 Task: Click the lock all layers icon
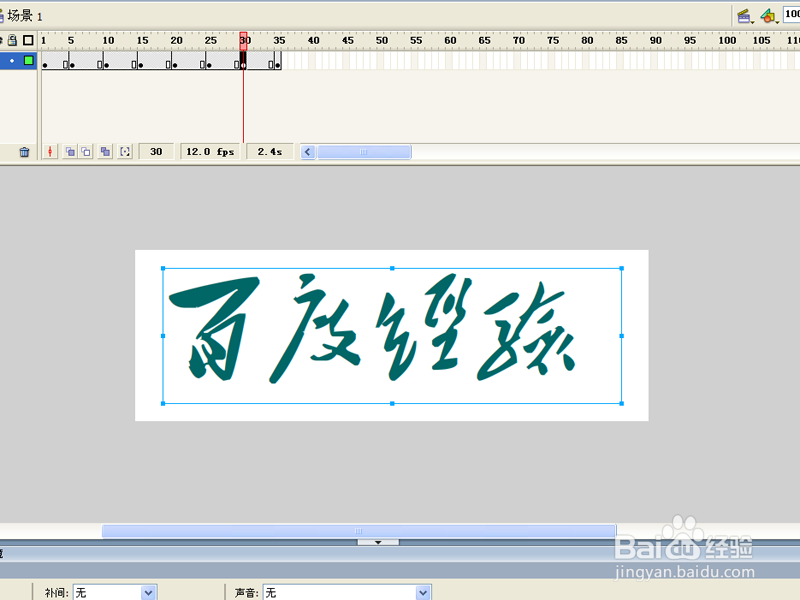[x=12, y=40]
